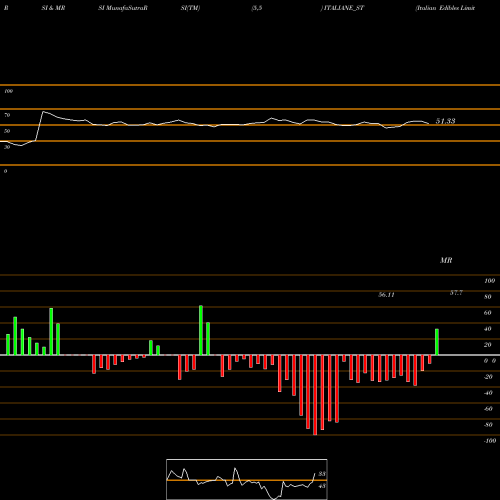Image resolution: width=500 pixels, height=500 pixels.
Task: Select the 'SI(TM)' header label
Action: coord(190,8)
